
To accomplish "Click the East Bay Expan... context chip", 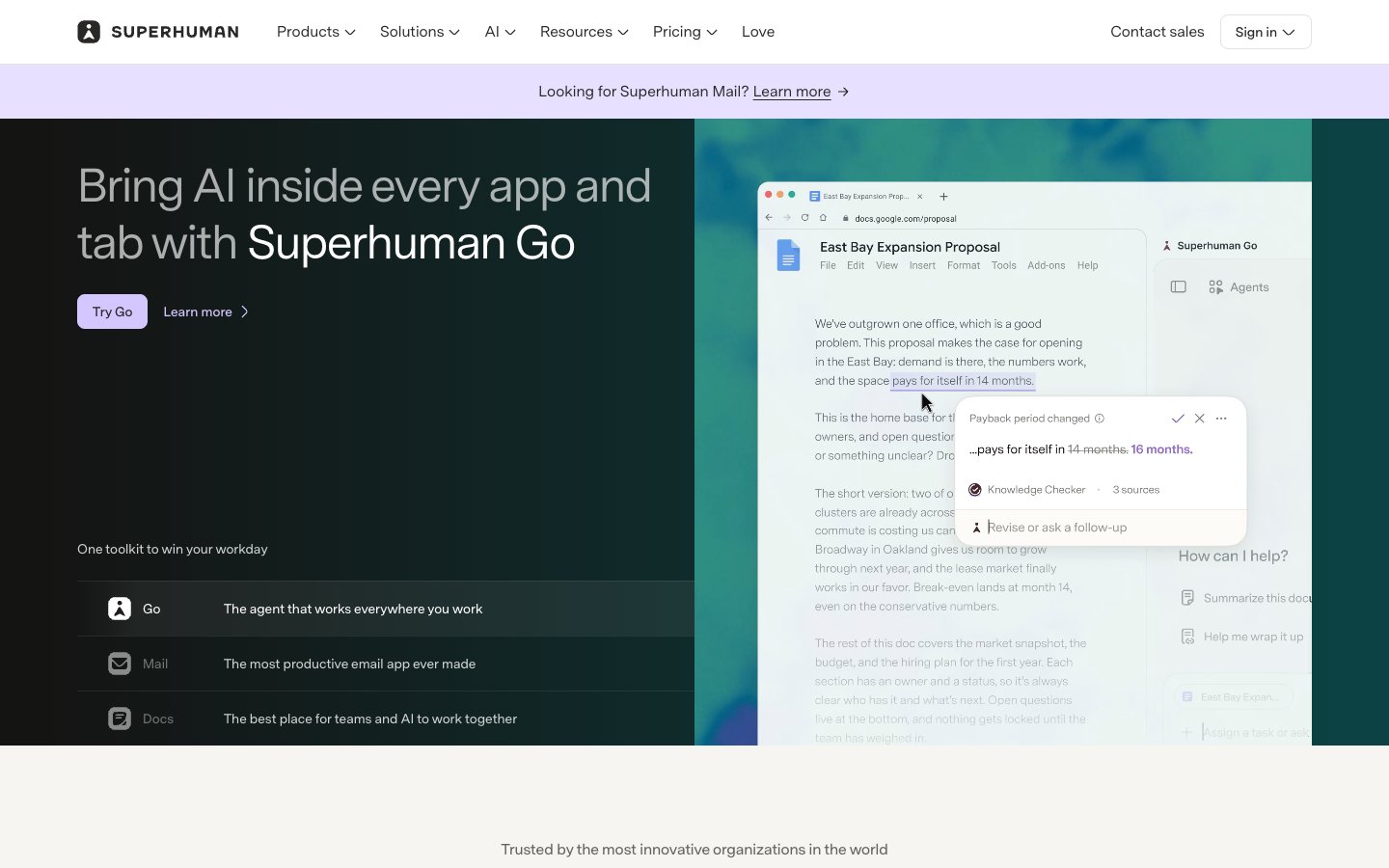I will 1233,697.
